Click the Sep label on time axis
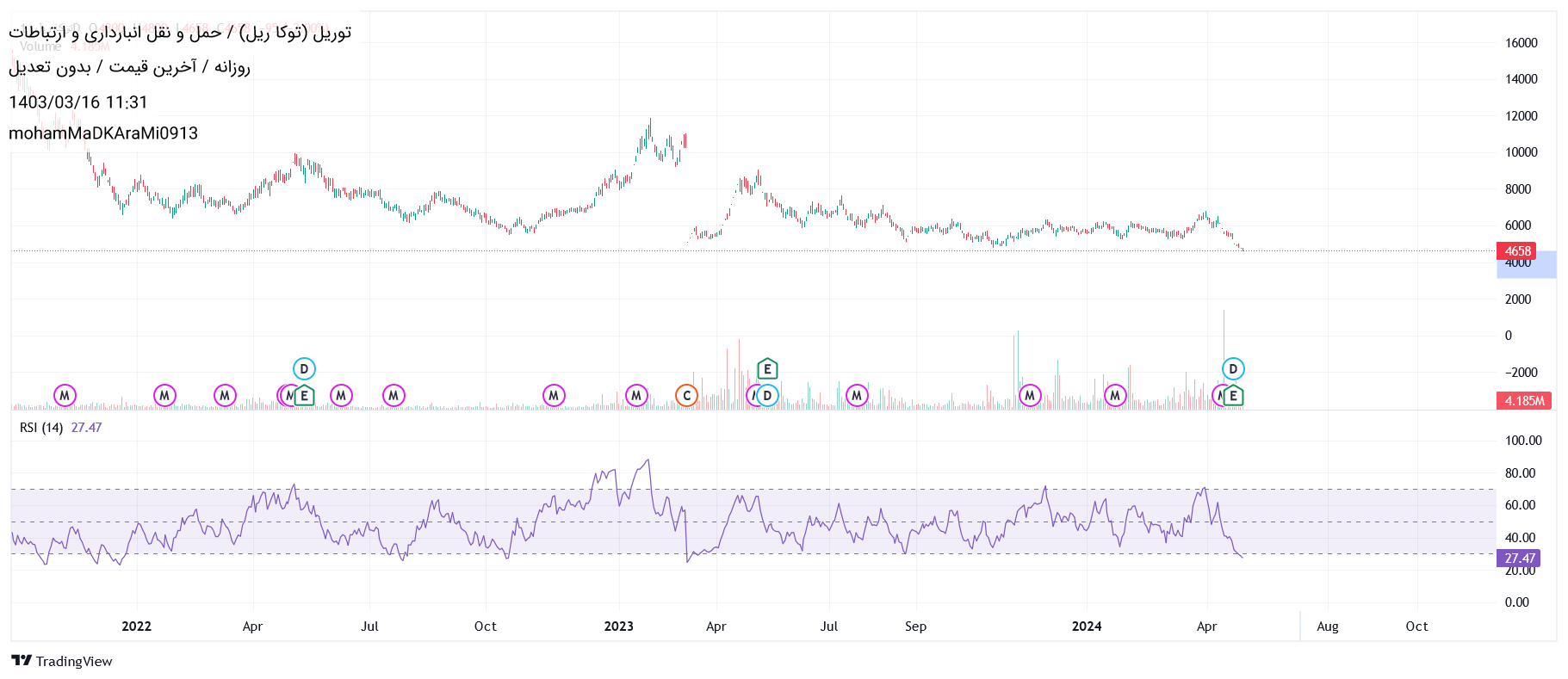Image resolution: width=1568 pixels, height=679 pixels. coord(915,627)
